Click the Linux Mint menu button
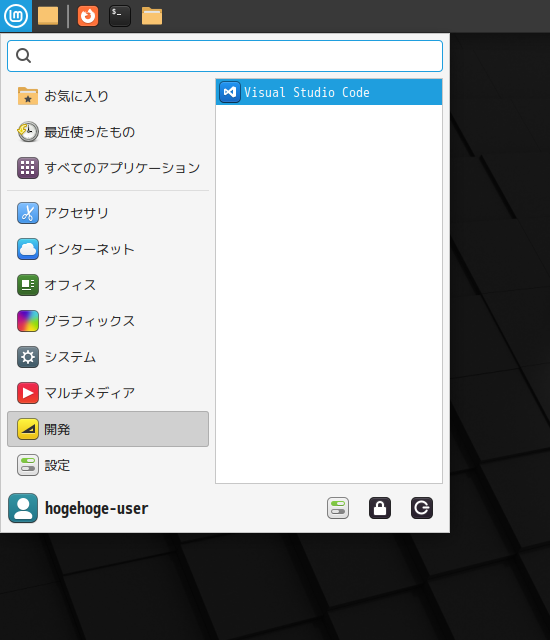 (16, 16)
